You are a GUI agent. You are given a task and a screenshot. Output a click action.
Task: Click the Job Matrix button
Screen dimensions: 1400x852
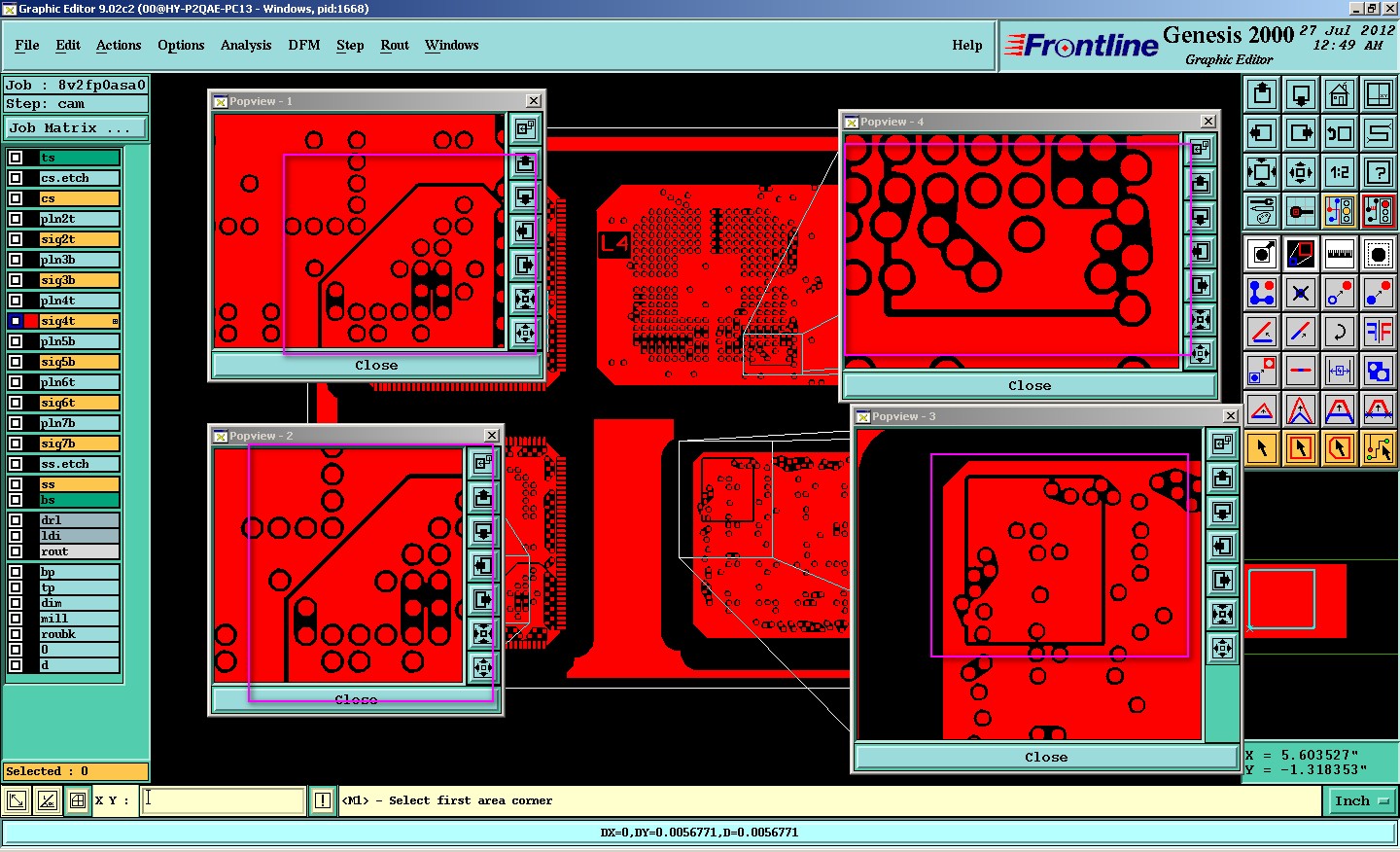[76, 127]
